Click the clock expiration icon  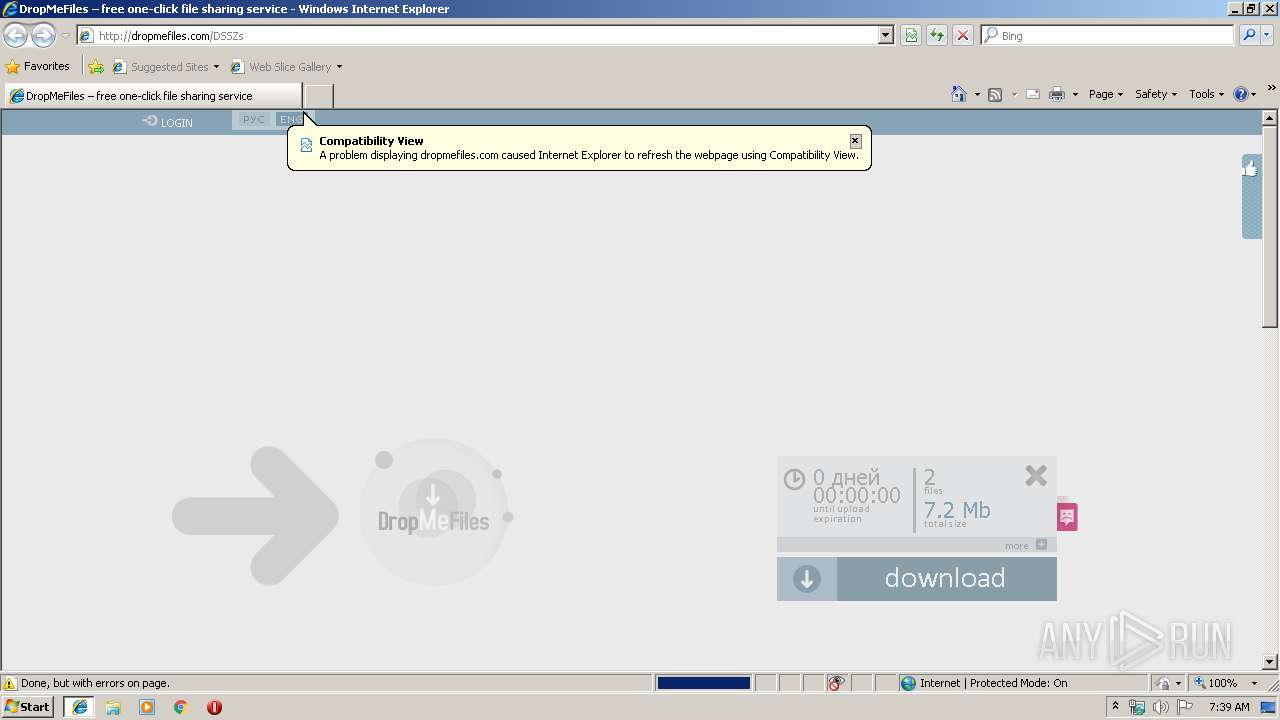click(794, 479)
